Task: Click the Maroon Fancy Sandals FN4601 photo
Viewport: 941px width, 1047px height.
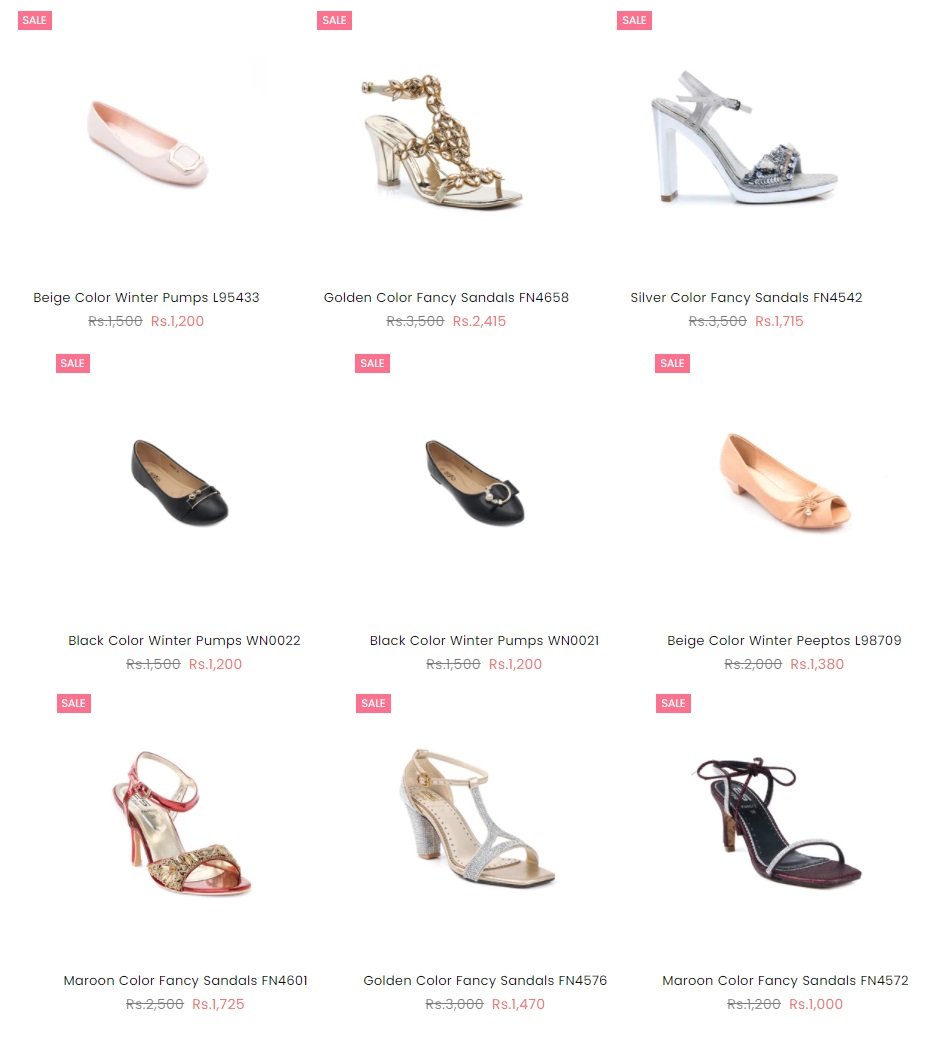Action: pyautogui.click(x=181, y=823)
